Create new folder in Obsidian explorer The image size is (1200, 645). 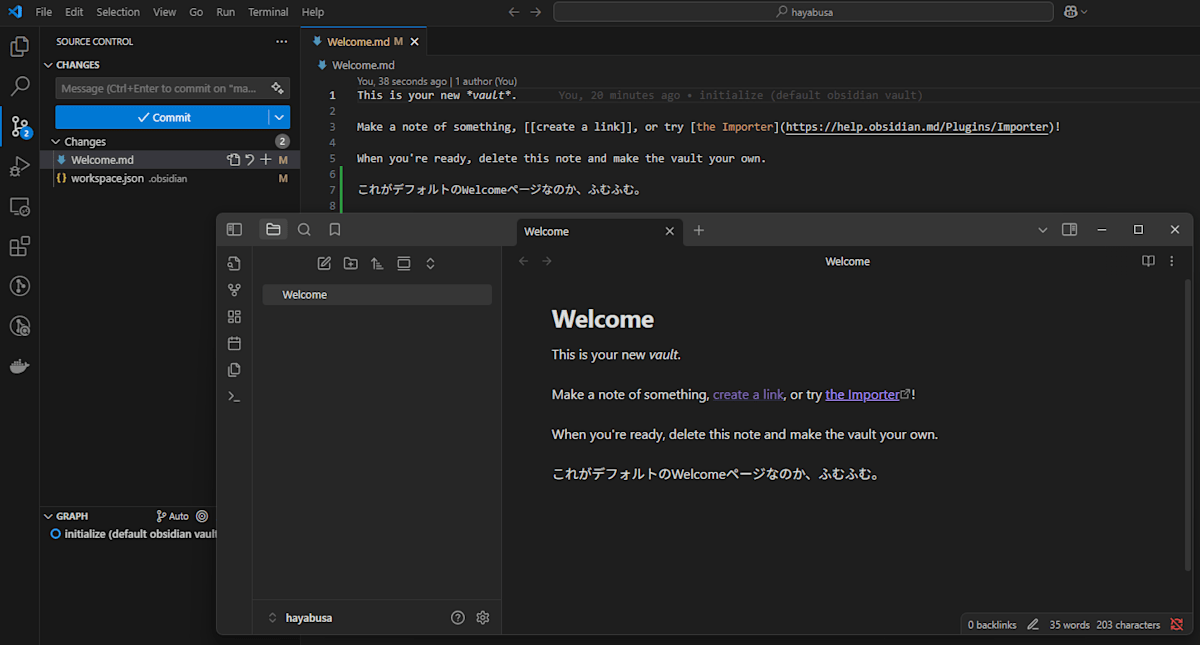(x=350, y=264)
